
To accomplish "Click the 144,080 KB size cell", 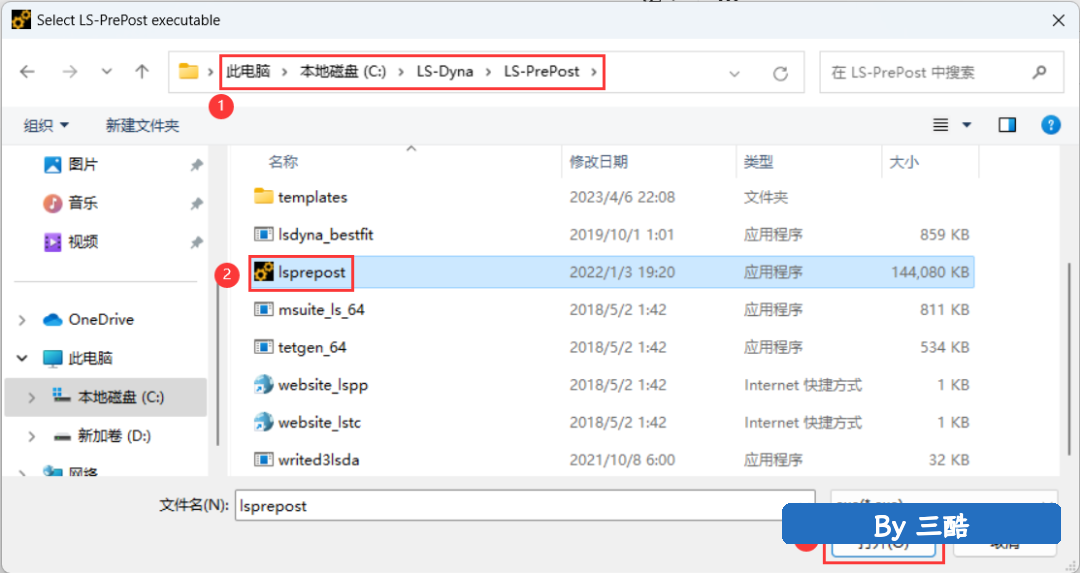I will [x=930, y=272].
